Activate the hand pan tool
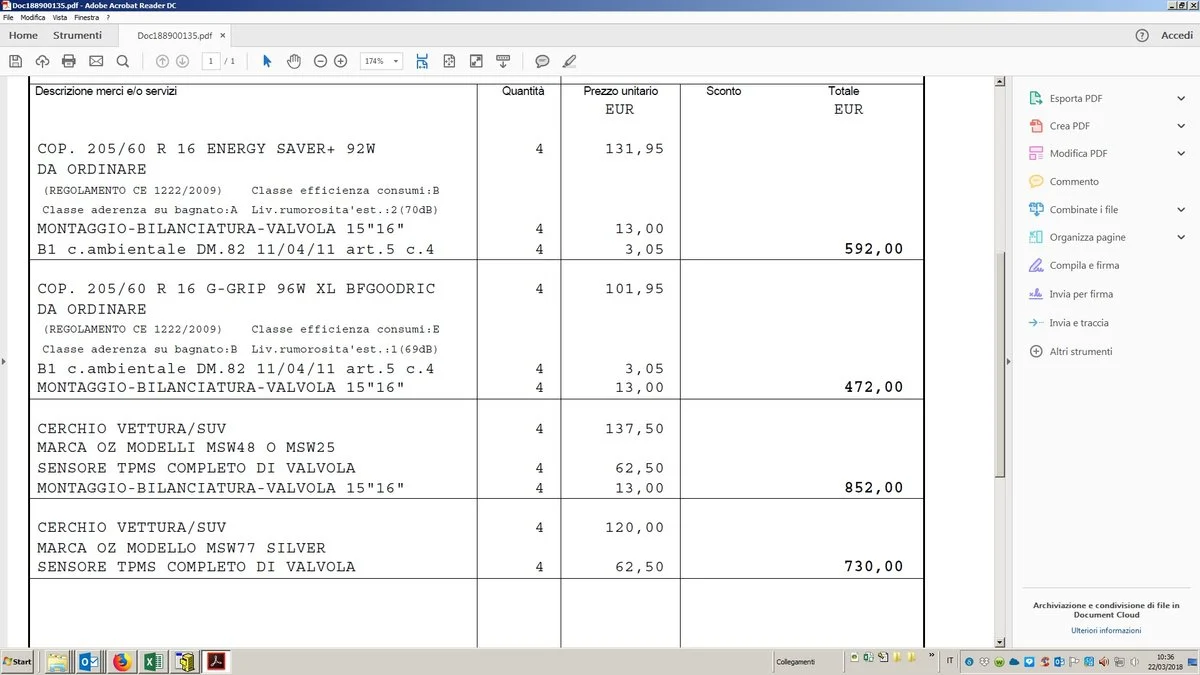 294,61
